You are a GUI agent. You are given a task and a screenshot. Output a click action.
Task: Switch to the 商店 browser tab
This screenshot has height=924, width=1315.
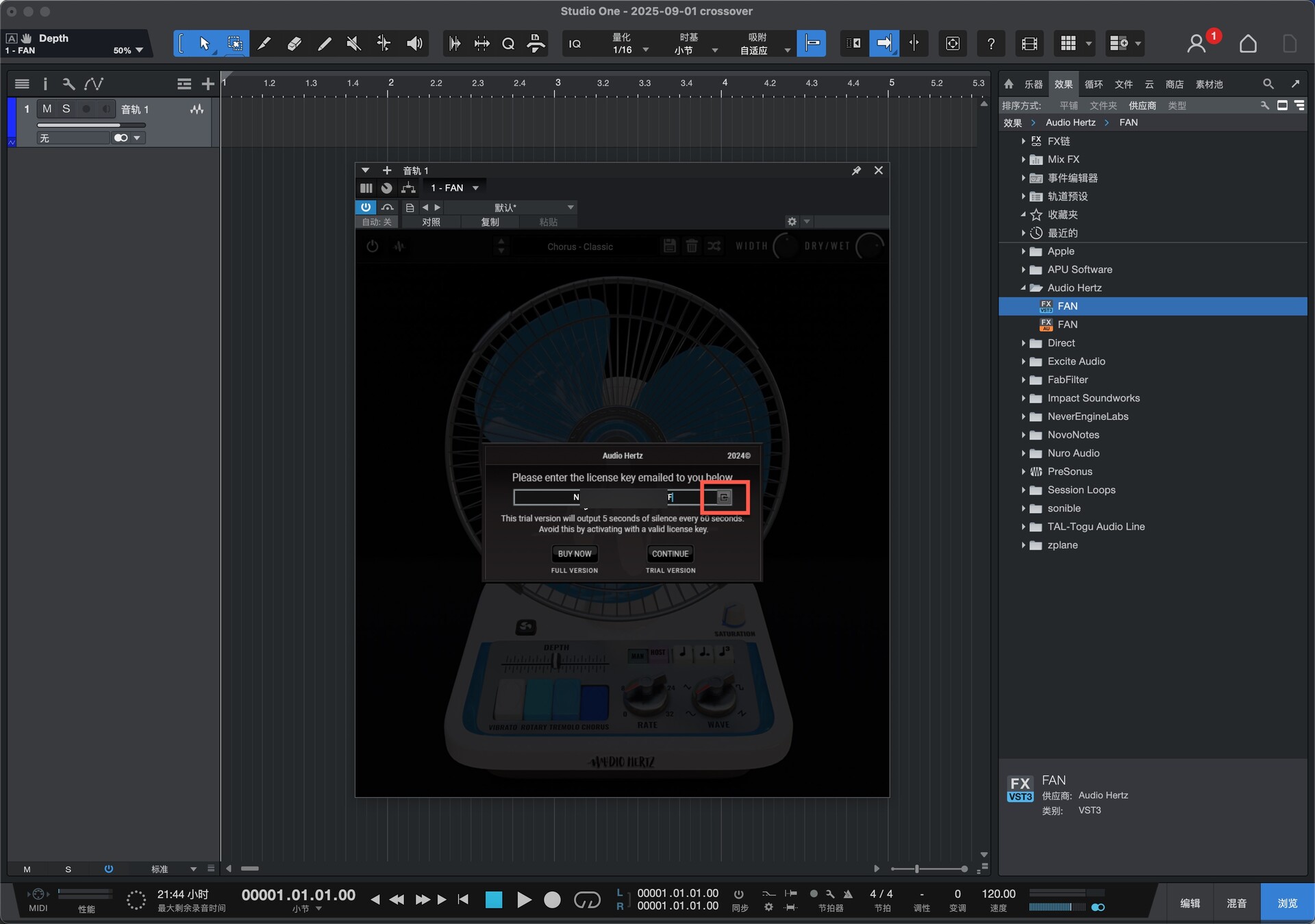pyautogui.click(x=1174, y=84)
